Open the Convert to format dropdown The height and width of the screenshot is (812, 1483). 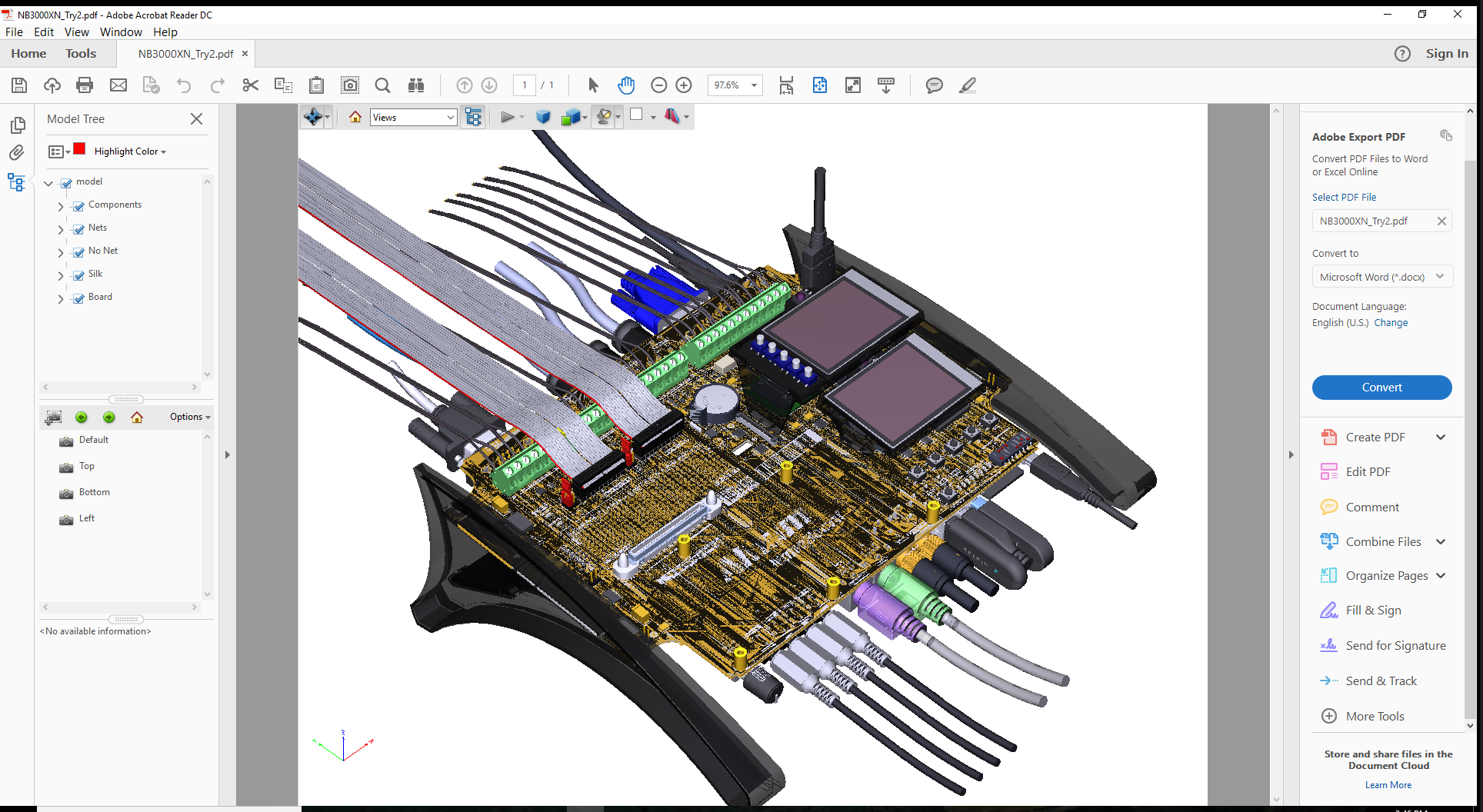click(1382, 277)
